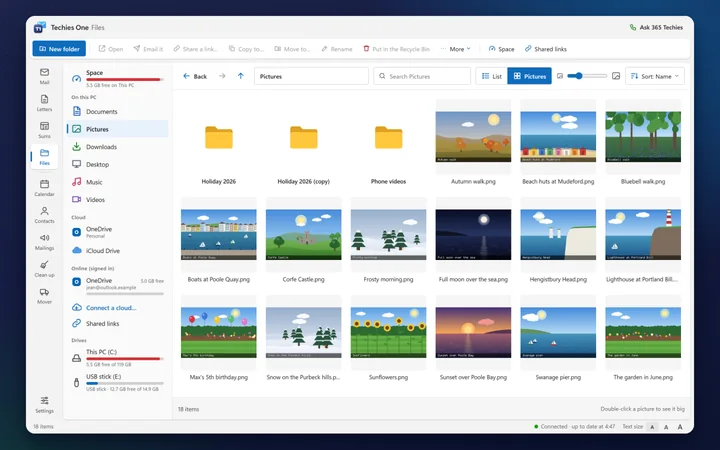Open the Sort: Name dropdown

[655, 76]
